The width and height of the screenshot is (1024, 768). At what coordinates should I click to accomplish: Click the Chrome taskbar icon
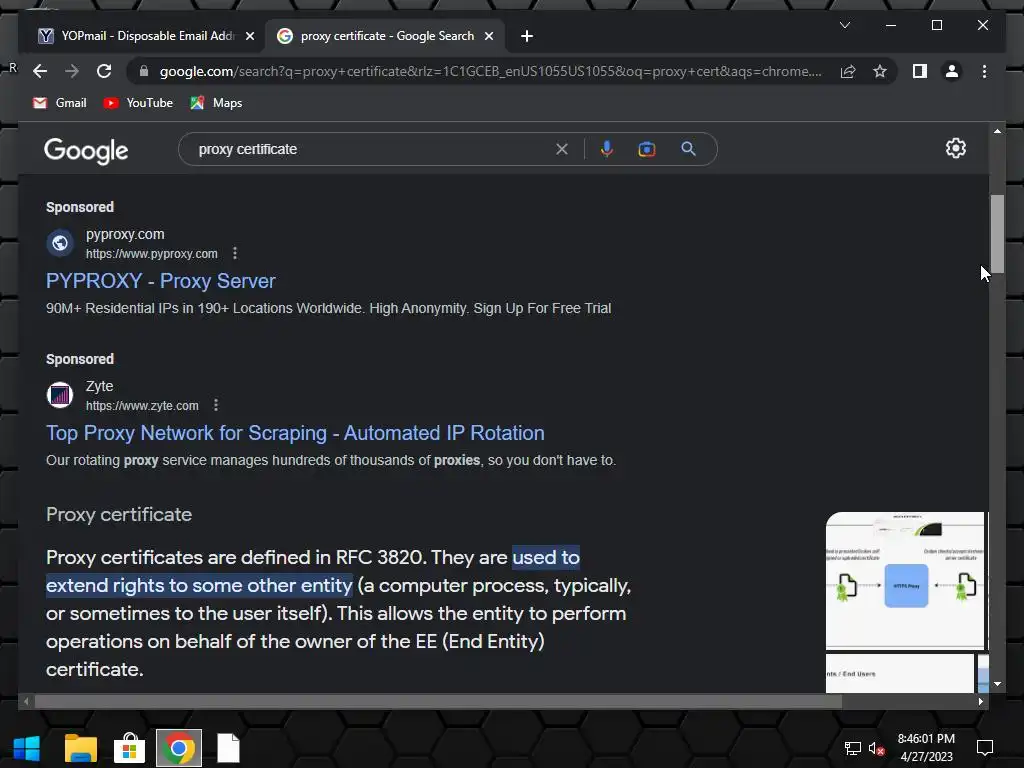[x=178, y=748]
